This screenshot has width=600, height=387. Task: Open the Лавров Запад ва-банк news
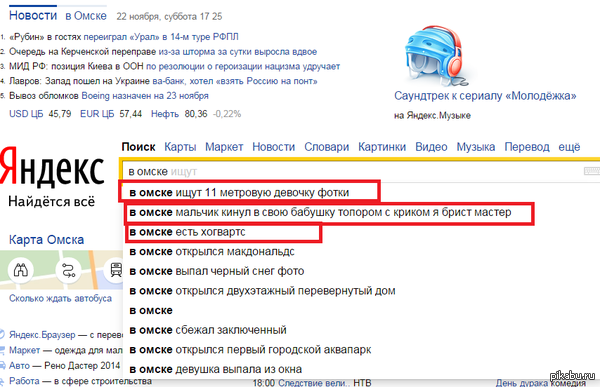(x=163, y=81)
